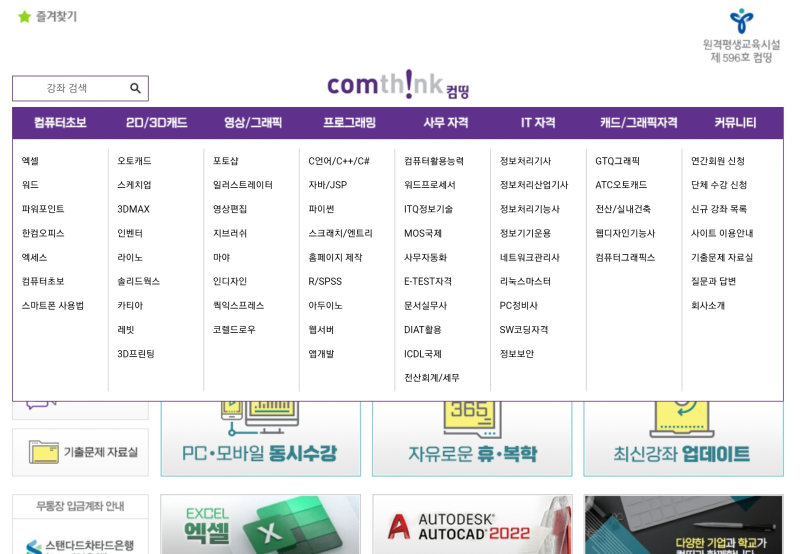
Task: Open the AUTODESK AUTOCAD 2022 thumbnail
Action: 472,524
